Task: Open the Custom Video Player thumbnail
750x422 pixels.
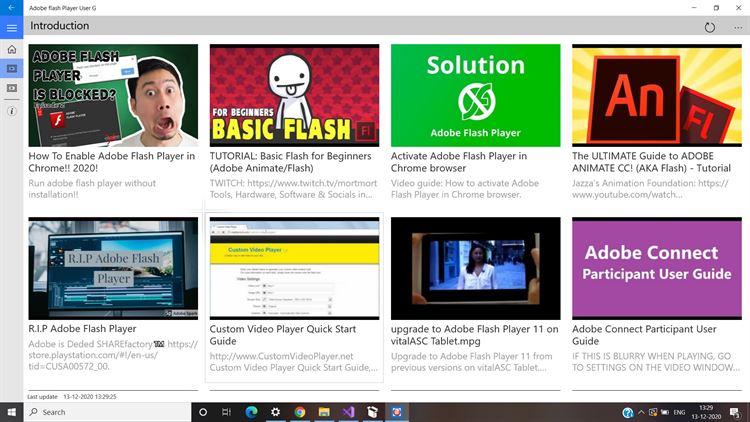Action: pyautogui.click(x=294, y=268)
